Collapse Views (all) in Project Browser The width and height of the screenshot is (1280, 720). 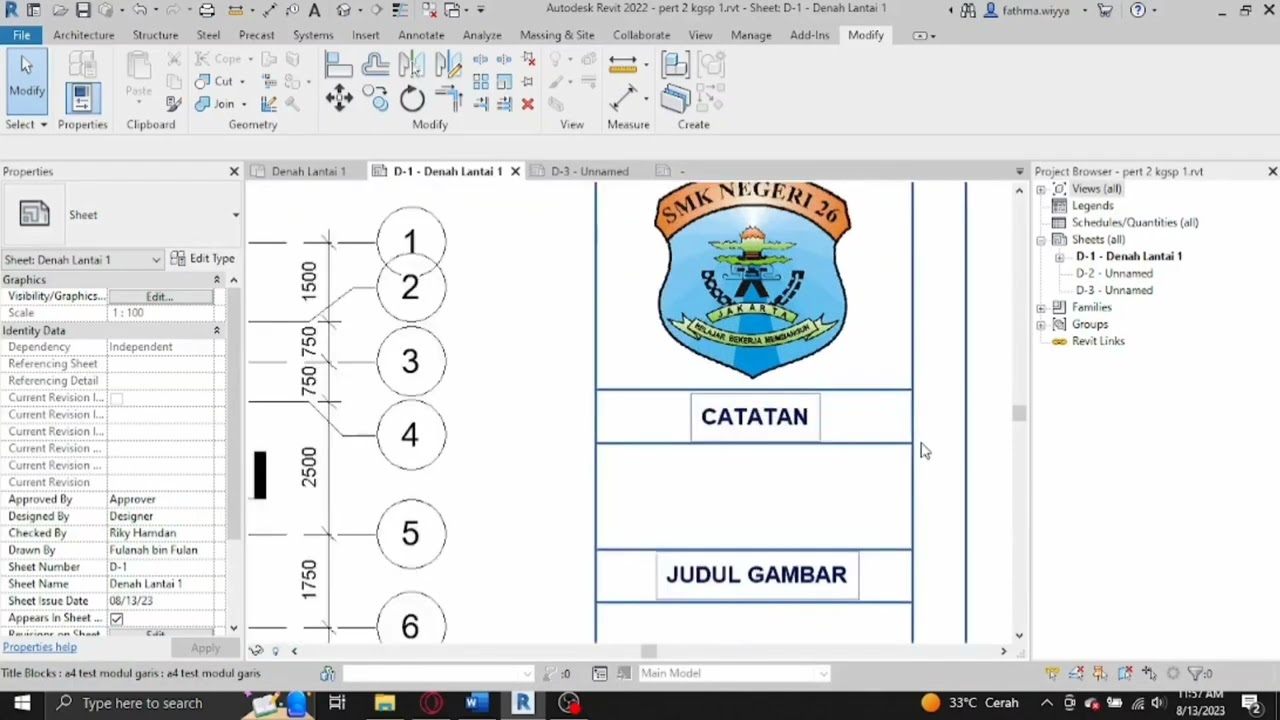click(1041, 189)
